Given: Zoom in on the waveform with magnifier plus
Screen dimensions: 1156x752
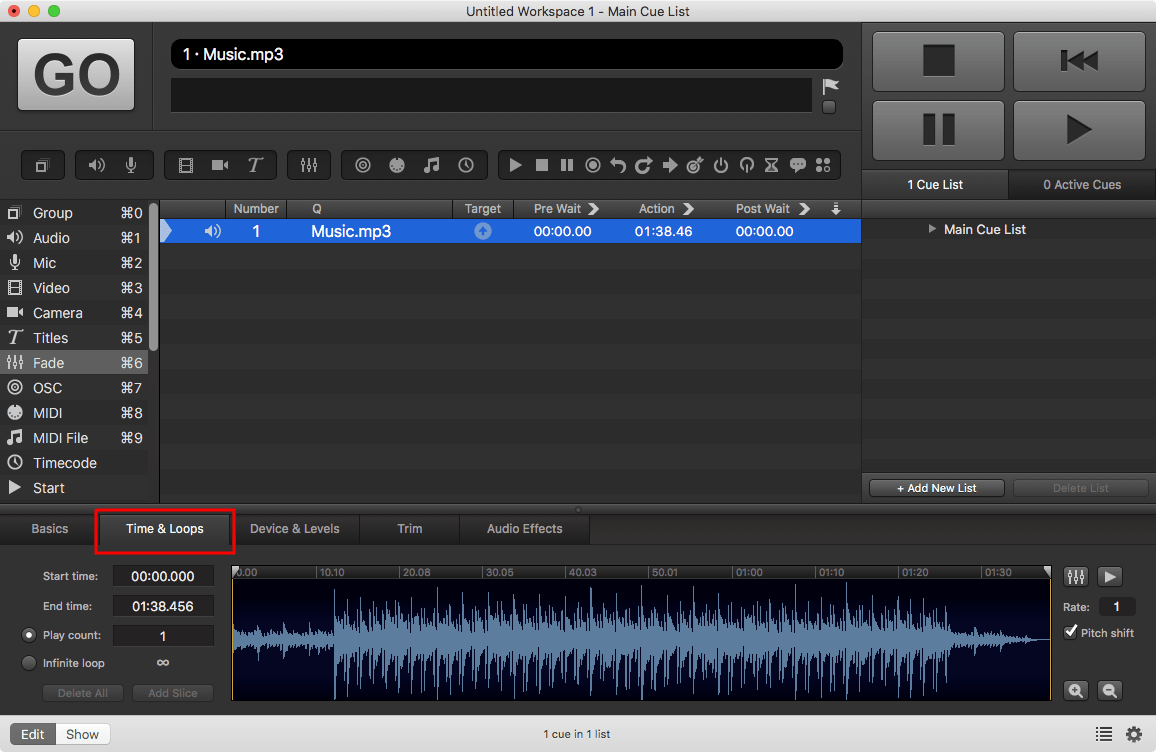Looking at the screenshot, I should point(1076,691).
